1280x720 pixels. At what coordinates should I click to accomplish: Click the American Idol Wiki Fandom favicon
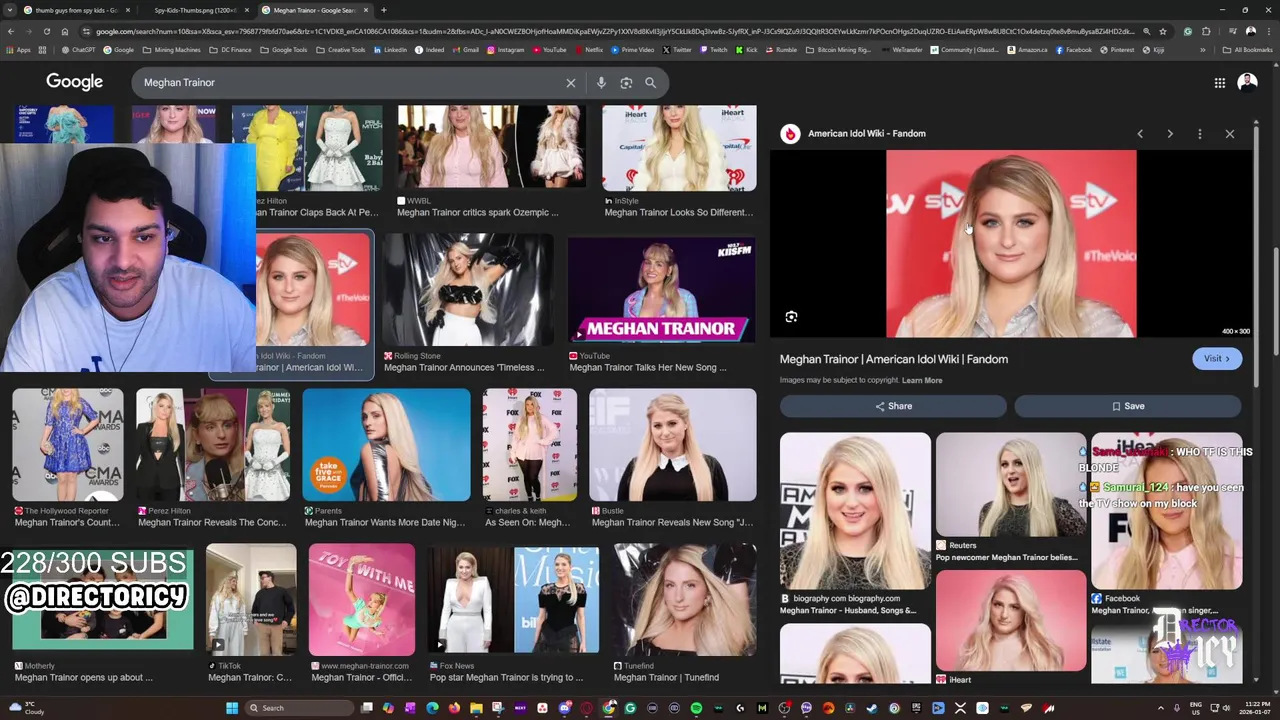(790, 133)
